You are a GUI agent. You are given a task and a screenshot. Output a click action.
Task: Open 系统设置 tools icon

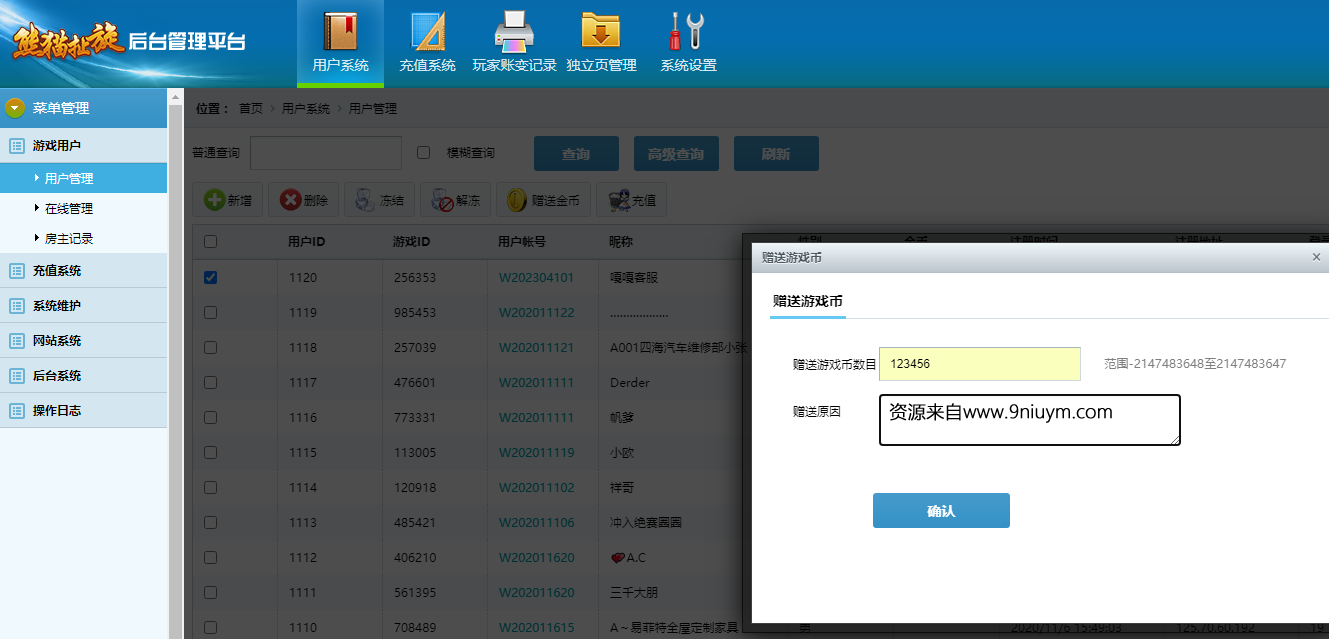pos(688,31)
